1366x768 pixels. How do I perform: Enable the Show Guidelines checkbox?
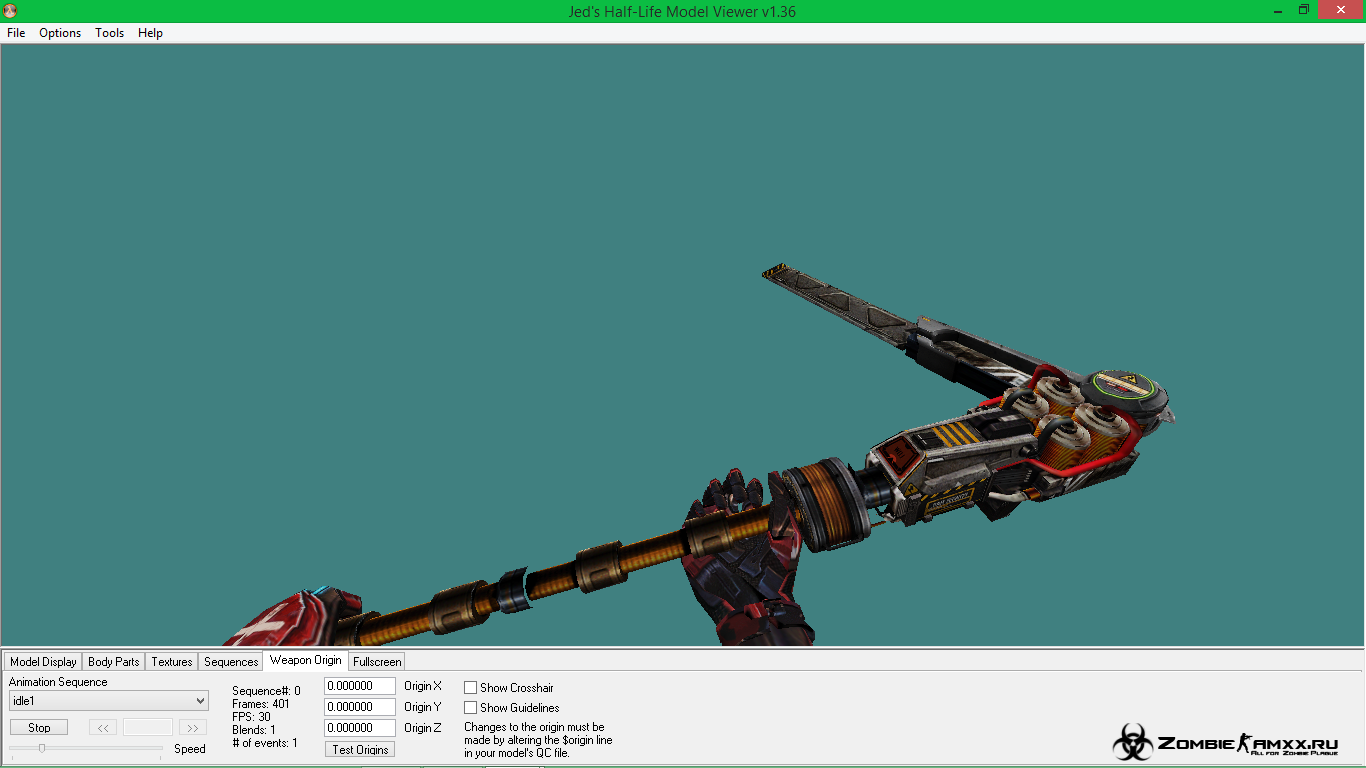point(470,708)
